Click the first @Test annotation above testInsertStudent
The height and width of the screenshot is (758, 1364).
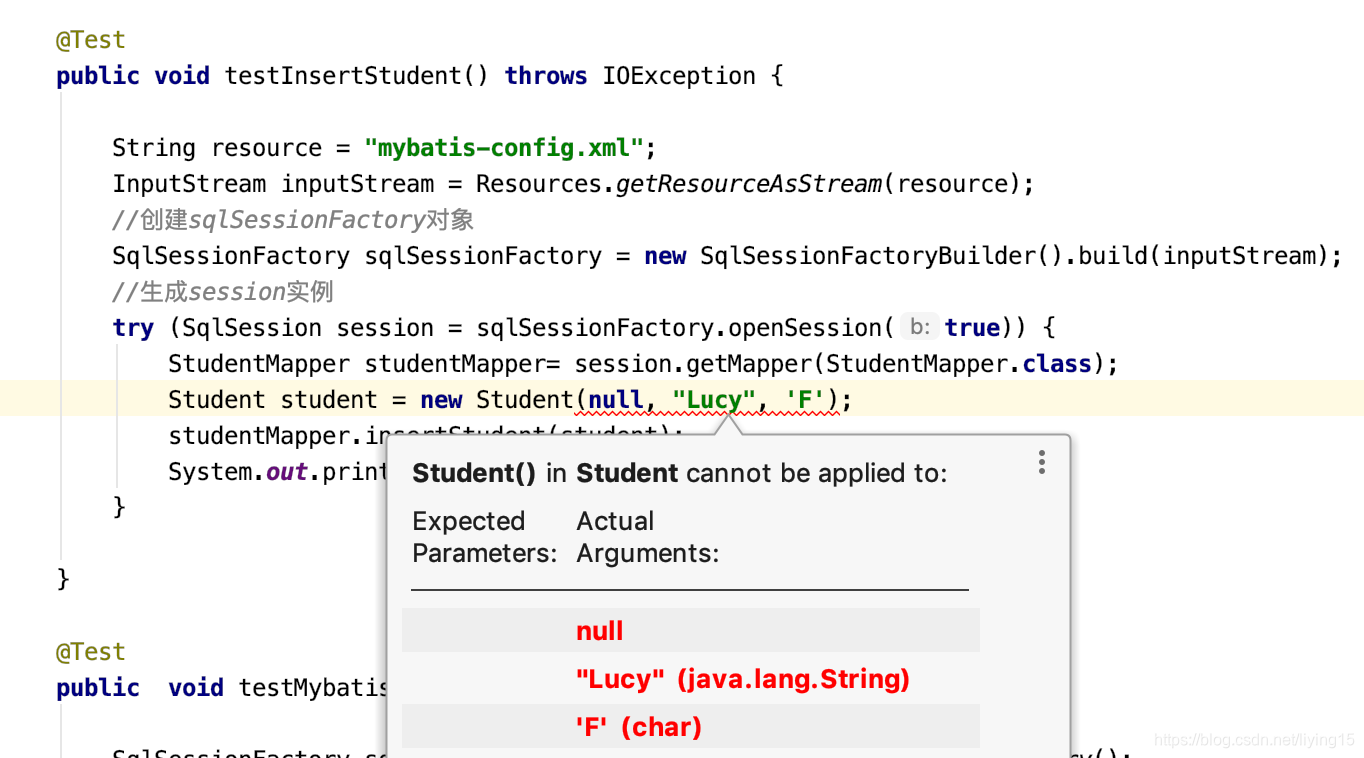pos(91,40)
